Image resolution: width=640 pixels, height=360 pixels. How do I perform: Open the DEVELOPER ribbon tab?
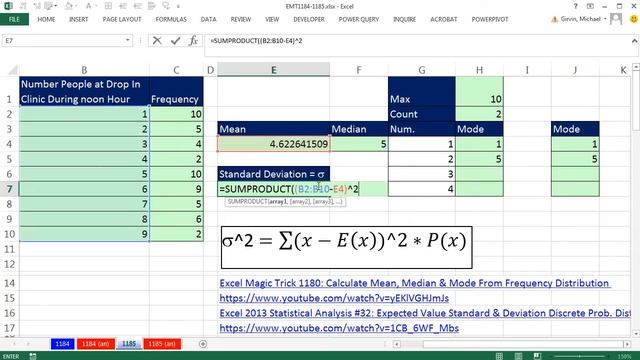tap(309, 19)
